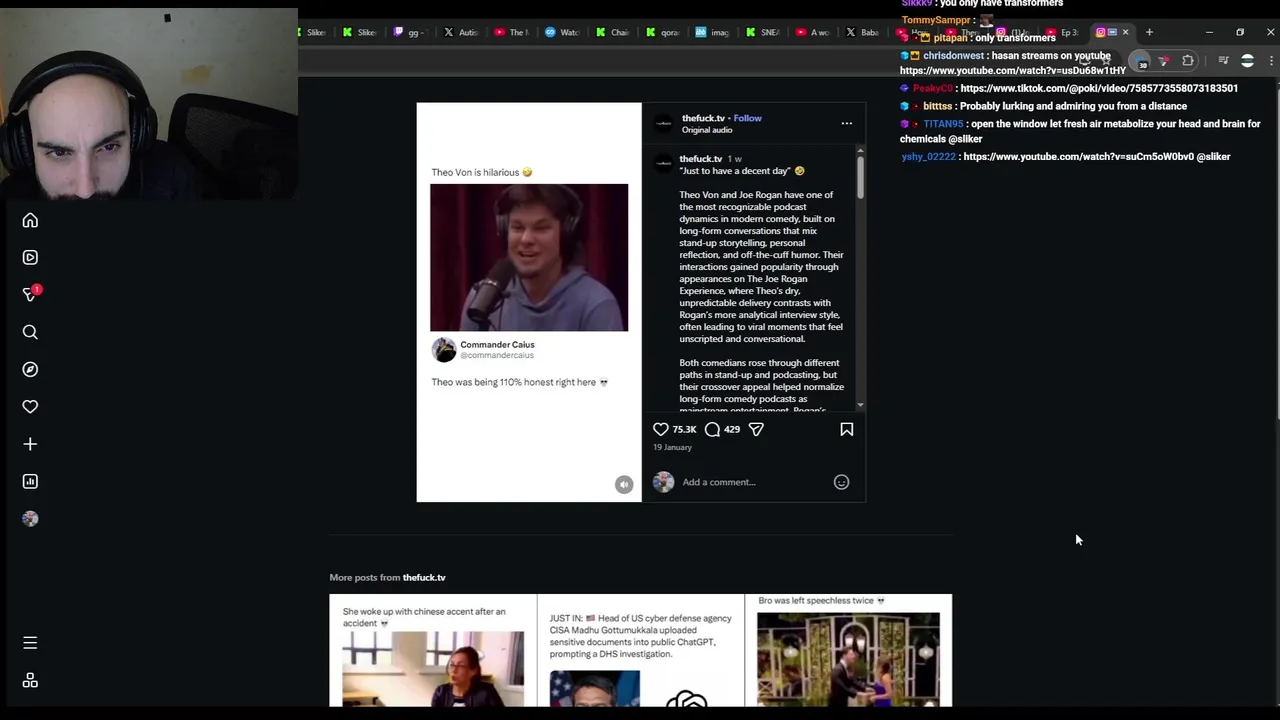Click TITAN95 username in chat
The image size is (1280, 720).
pos(943,124)
